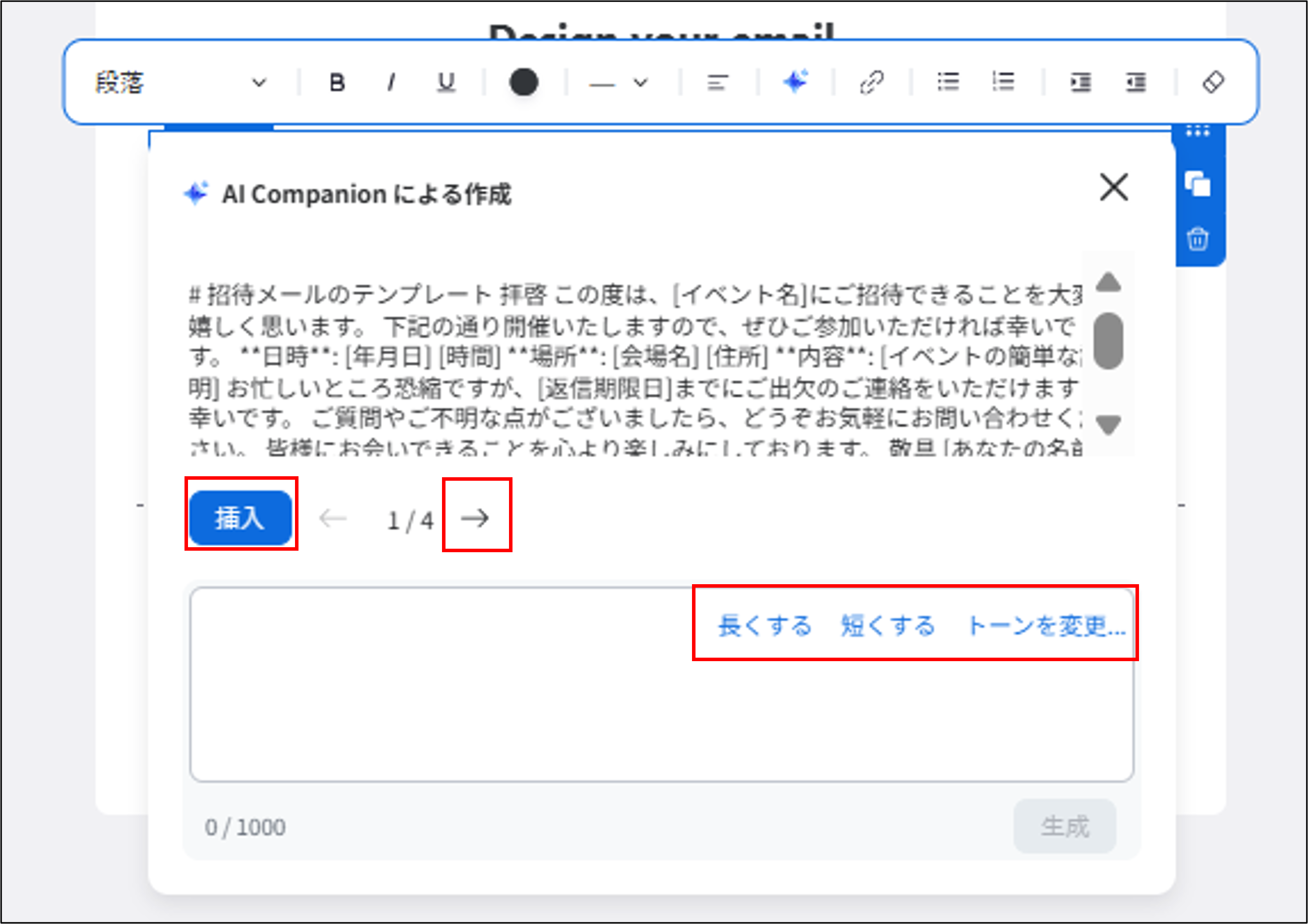The image size is (1308, 924).
Task: Click the block drag handle dots icon
Action: click(x=1198, y=131)
